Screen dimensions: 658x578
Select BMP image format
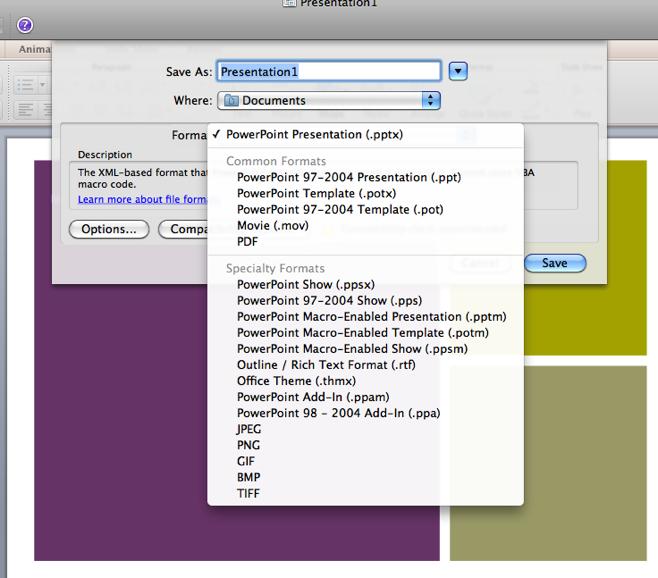click(365, 477)
